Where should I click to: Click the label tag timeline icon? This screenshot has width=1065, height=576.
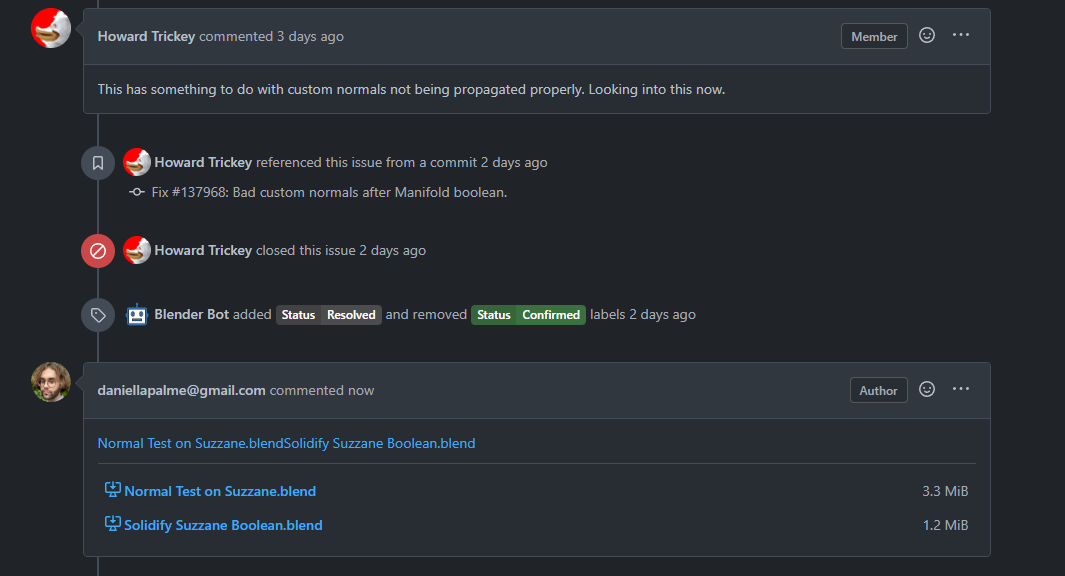point(98,315)
